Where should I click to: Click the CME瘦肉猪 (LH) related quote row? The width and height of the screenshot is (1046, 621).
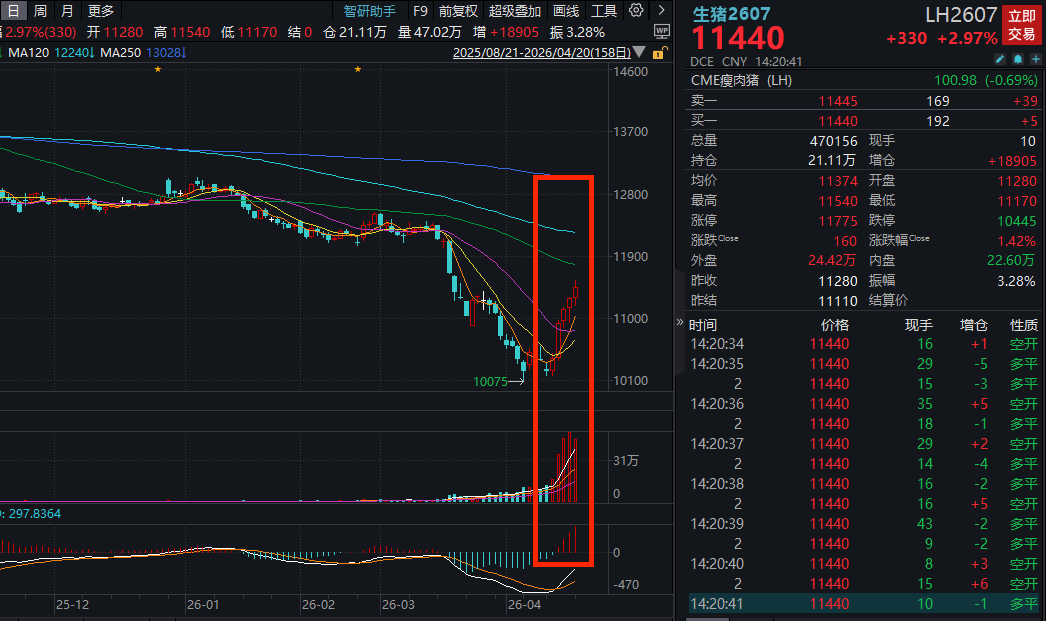tap(865, 81)
